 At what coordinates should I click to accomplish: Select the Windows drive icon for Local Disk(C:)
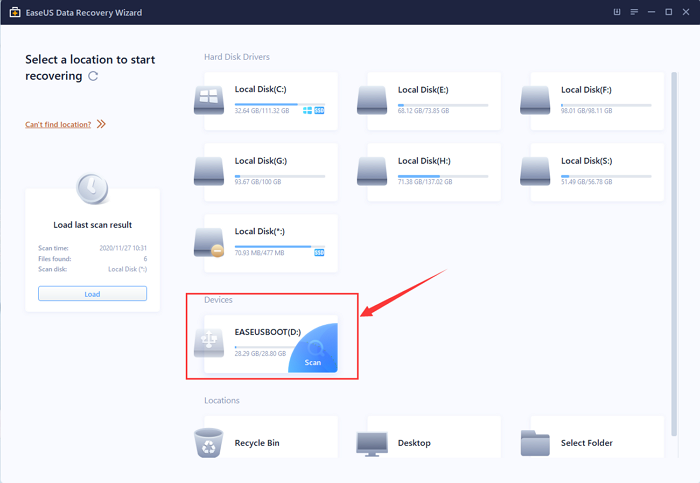209,100
